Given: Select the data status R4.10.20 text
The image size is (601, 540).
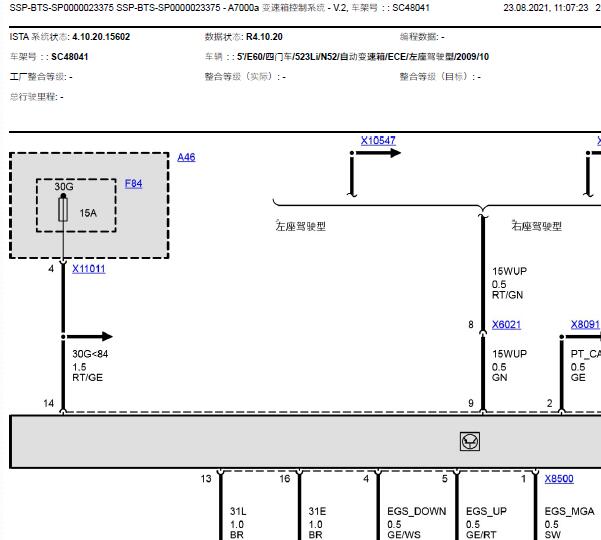Looking at the screenshot, I should point(264,37).
